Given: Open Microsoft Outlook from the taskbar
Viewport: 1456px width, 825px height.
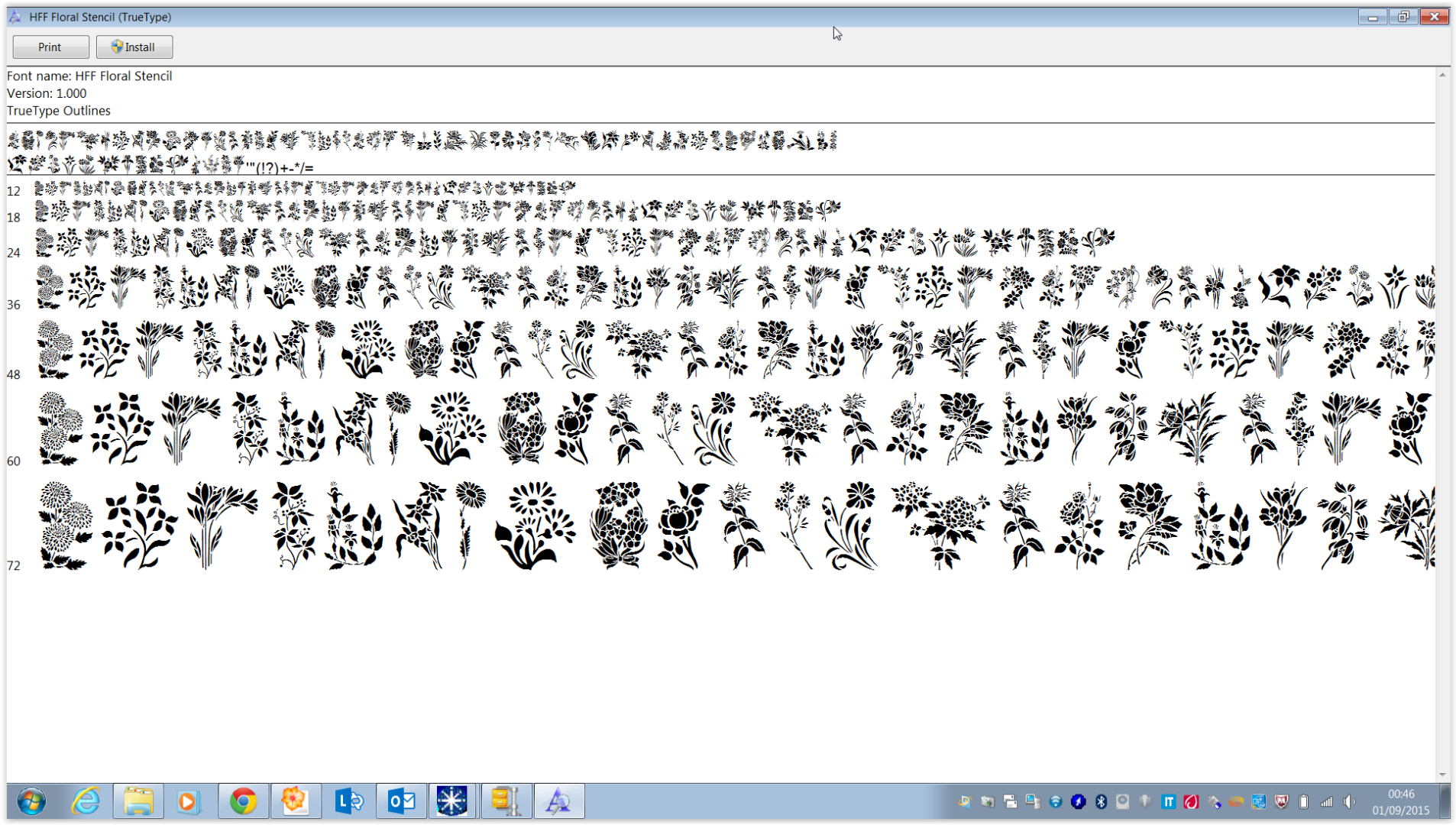Looking at the screenshot, I should tap(401, 801).
